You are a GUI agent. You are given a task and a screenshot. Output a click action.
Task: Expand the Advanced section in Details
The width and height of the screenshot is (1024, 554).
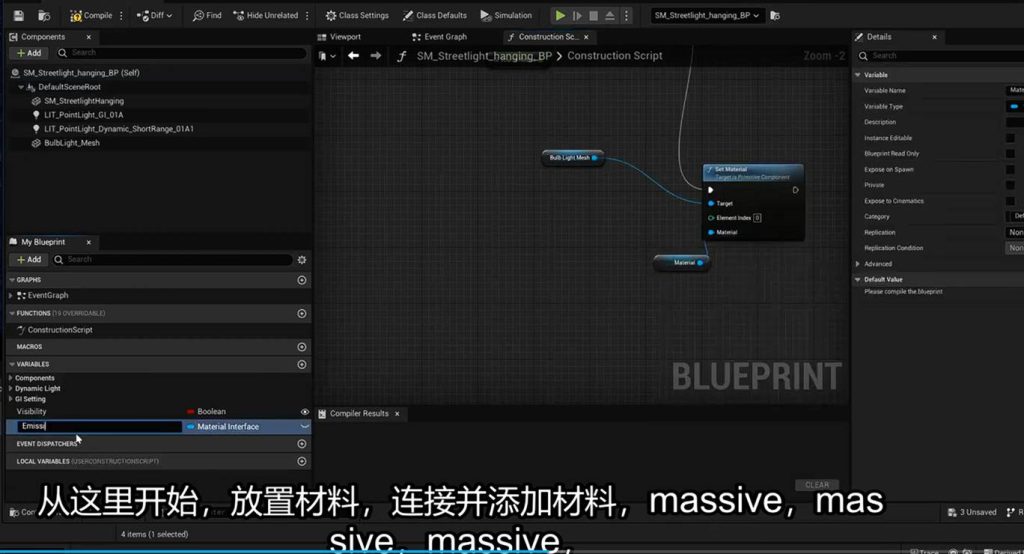[x=859, y=264]
